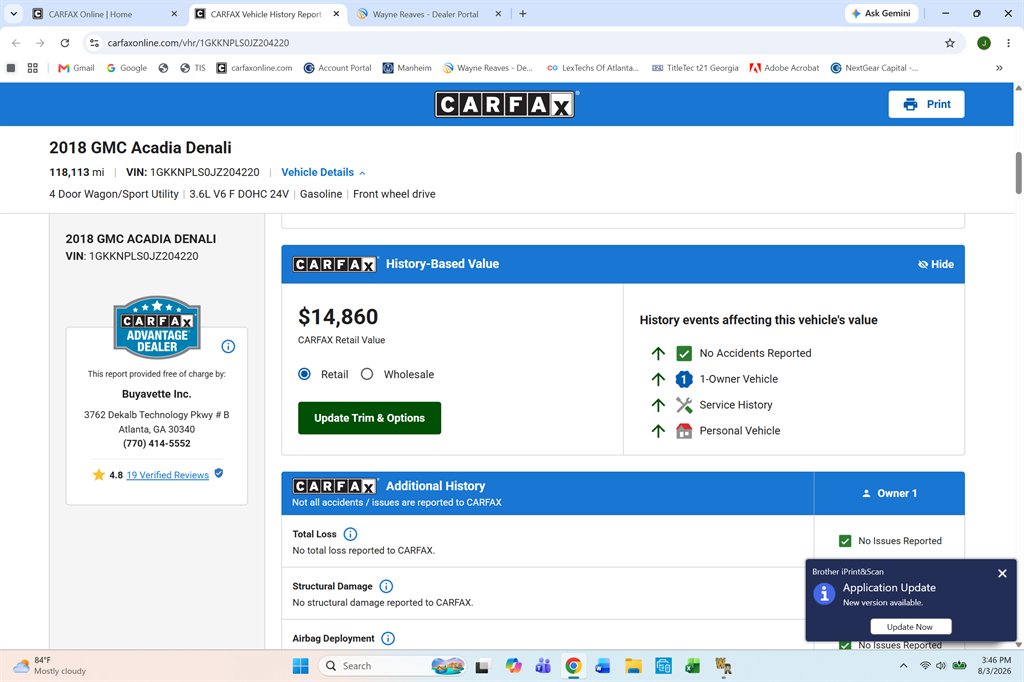Click the Print button
Screen dimensions: 1024x682
[x=926, y=105]
